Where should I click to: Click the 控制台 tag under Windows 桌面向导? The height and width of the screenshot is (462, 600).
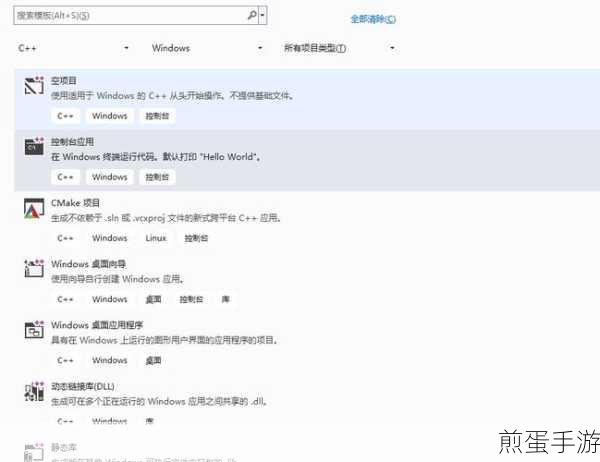point(191,299)
